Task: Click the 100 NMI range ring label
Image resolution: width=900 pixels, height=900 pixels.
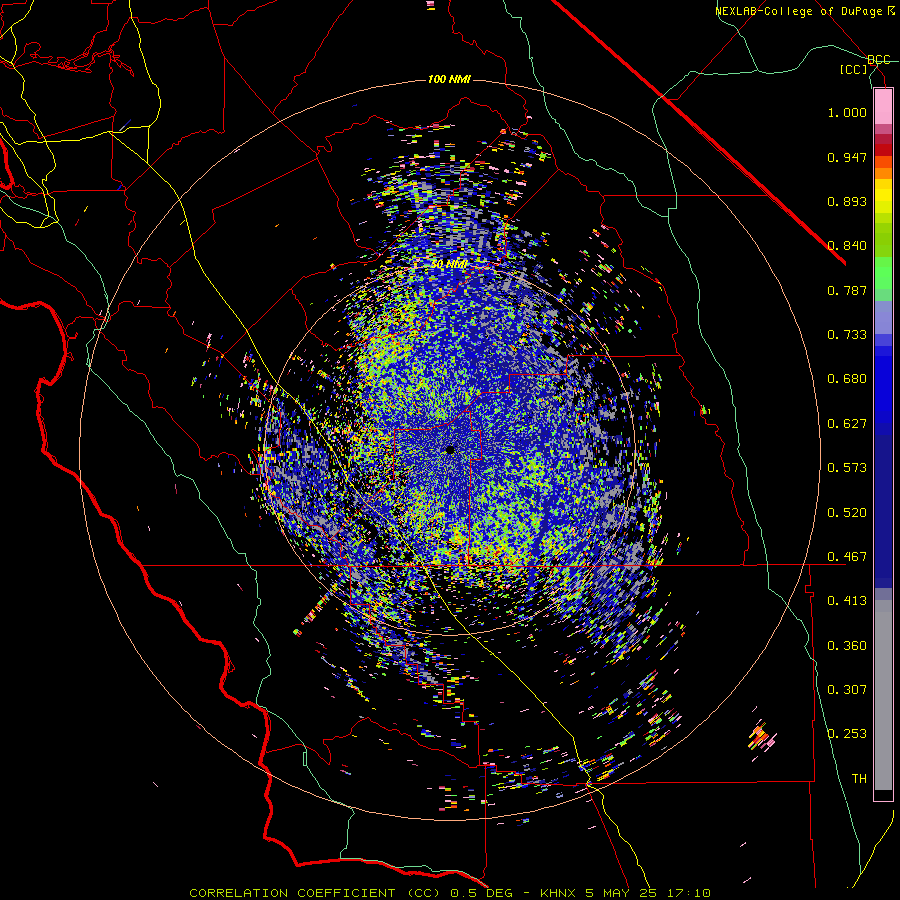Action: 449,79
